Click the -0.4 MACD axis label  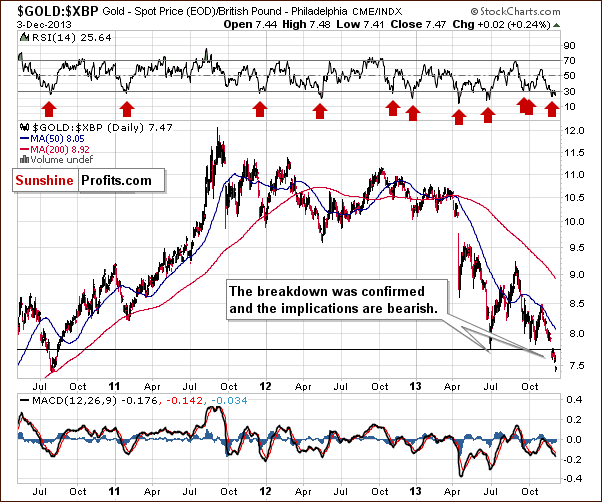(572, 479)
